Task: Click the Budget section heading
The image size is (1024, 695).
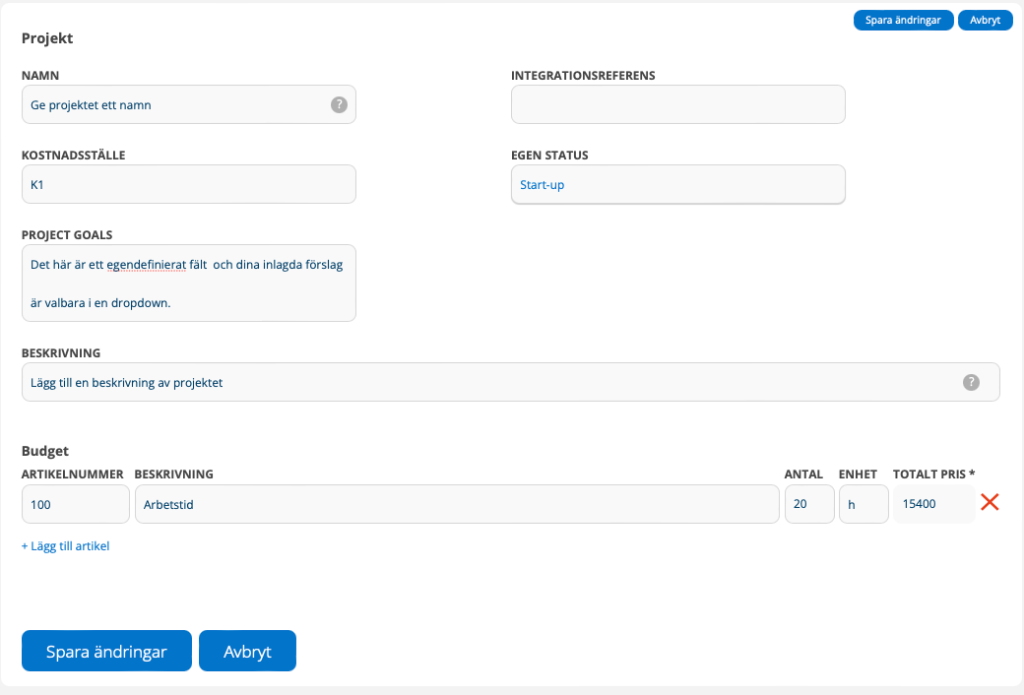Action: tap(45, 451)
